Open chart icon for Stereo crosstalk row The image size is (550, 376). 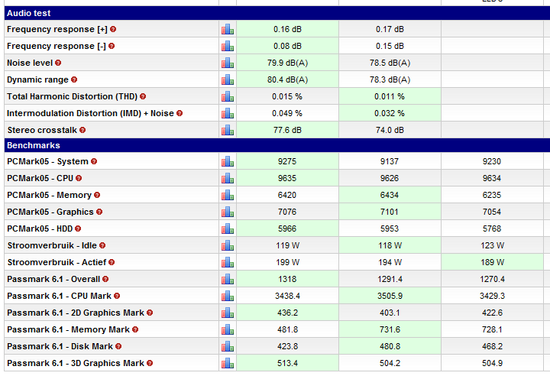click(x=227, y=130)
